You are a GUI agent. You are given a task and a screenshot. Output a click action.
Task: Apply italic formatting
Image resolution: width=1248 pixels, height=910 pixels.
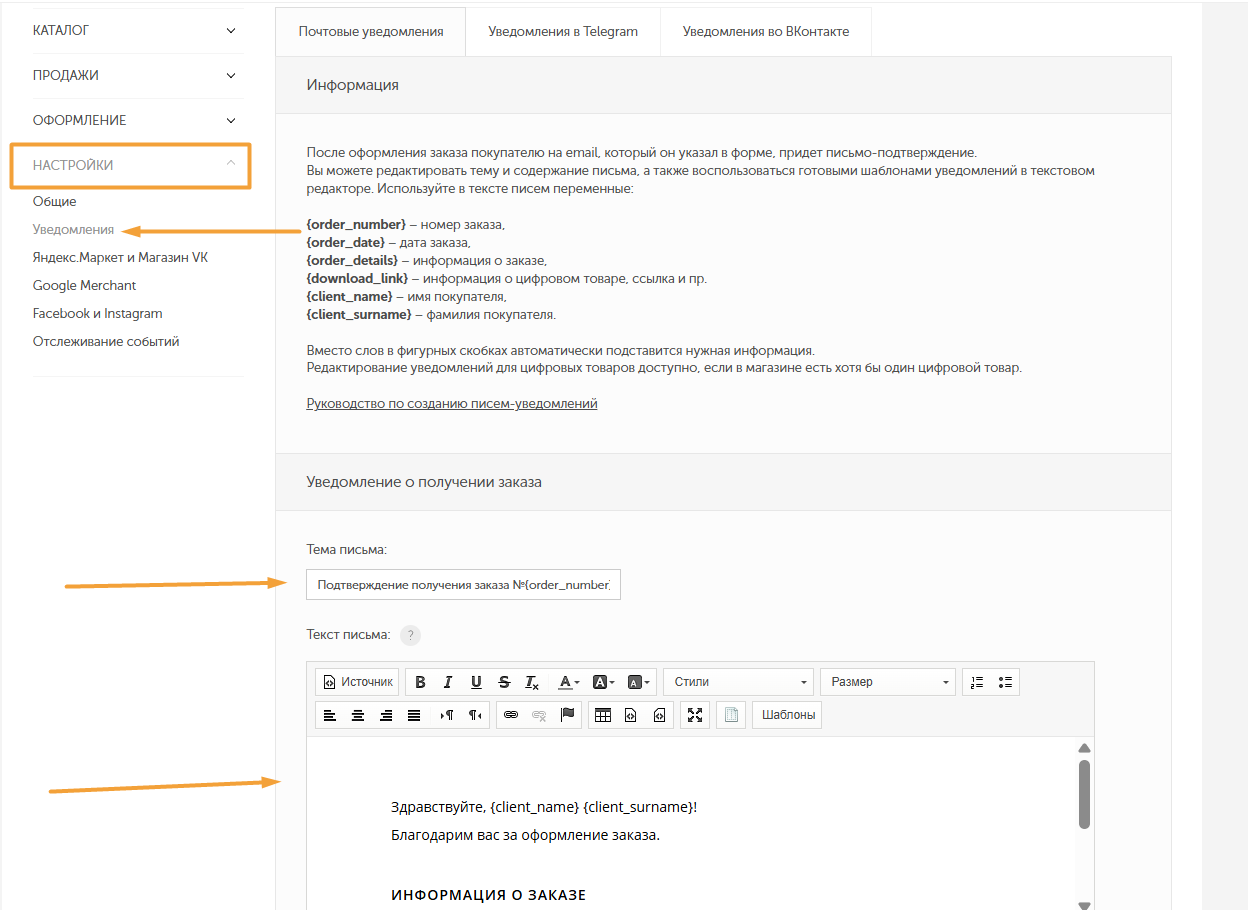[x=448, y=682]
